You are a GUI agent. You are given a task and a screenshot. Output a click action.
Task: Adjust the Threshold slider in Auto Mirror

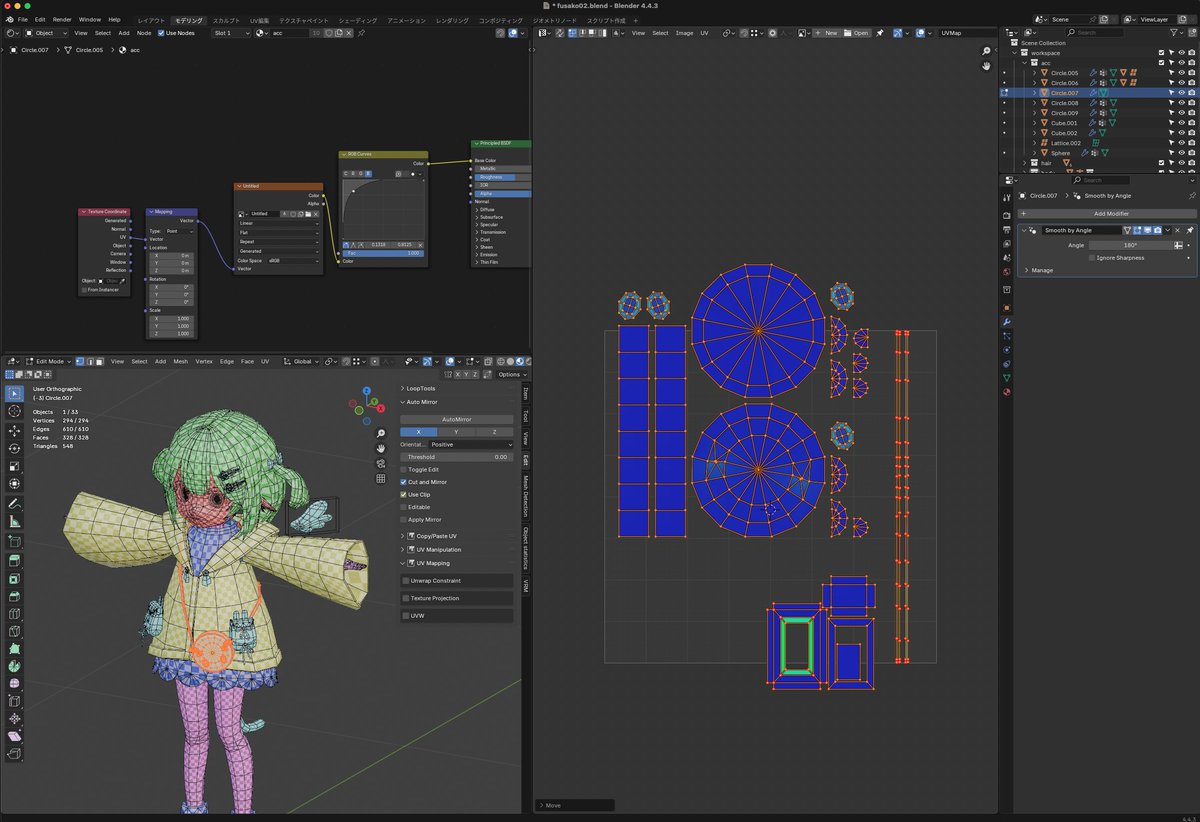pyautogui.click(x=457, y=457)
